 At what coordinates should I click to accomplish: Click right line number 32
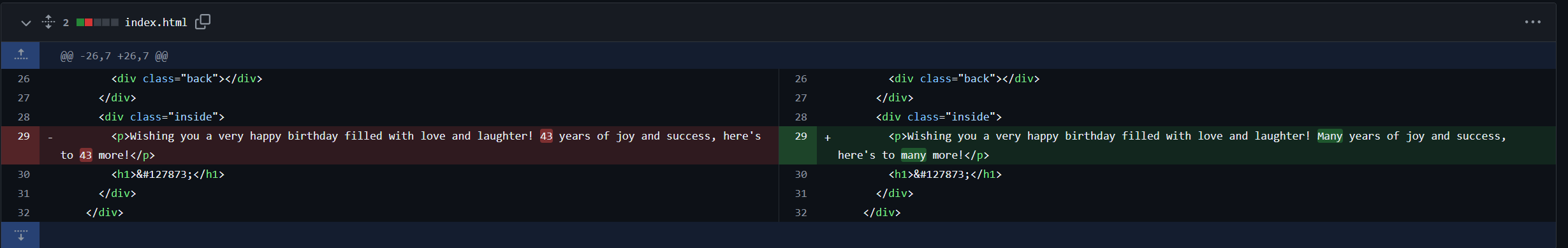click(x=801, y=213)
